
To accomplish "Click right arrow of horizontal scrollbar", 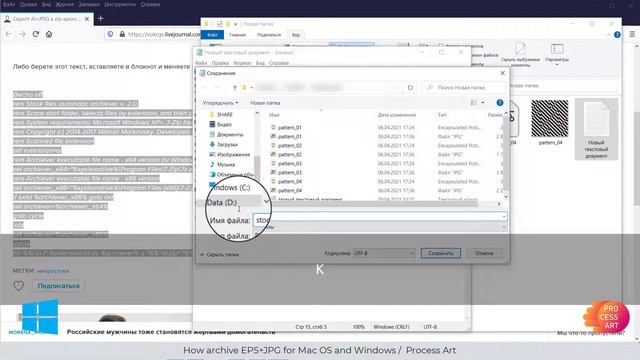I will pos(499,204).
